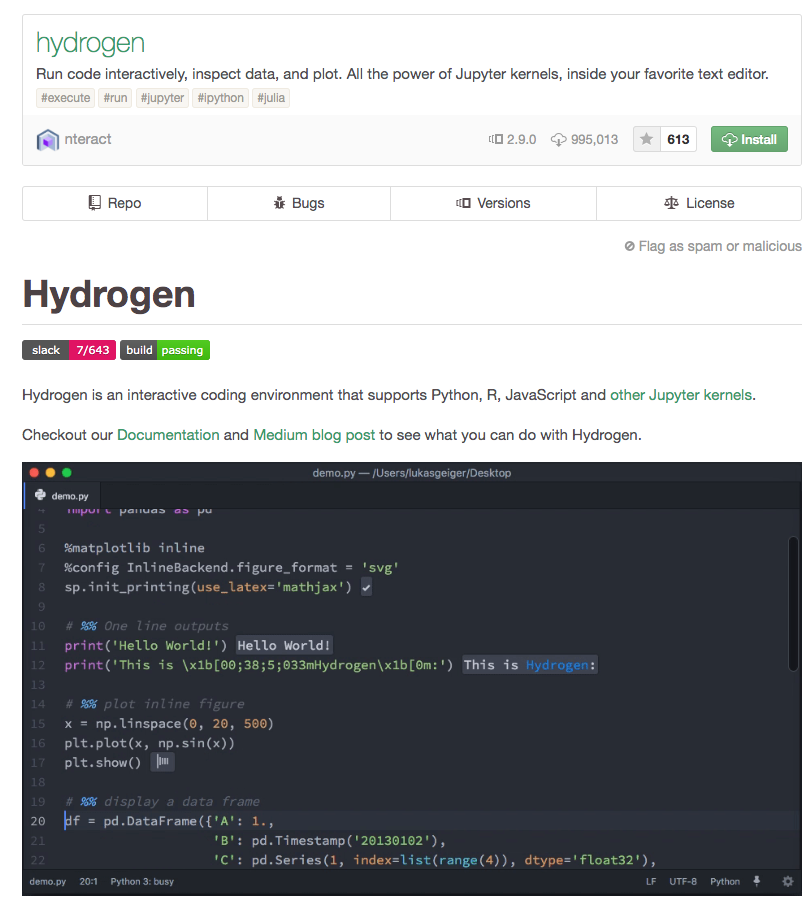Open the slack 7/643 badge
The image size is (810, 912).
point(69,350)
